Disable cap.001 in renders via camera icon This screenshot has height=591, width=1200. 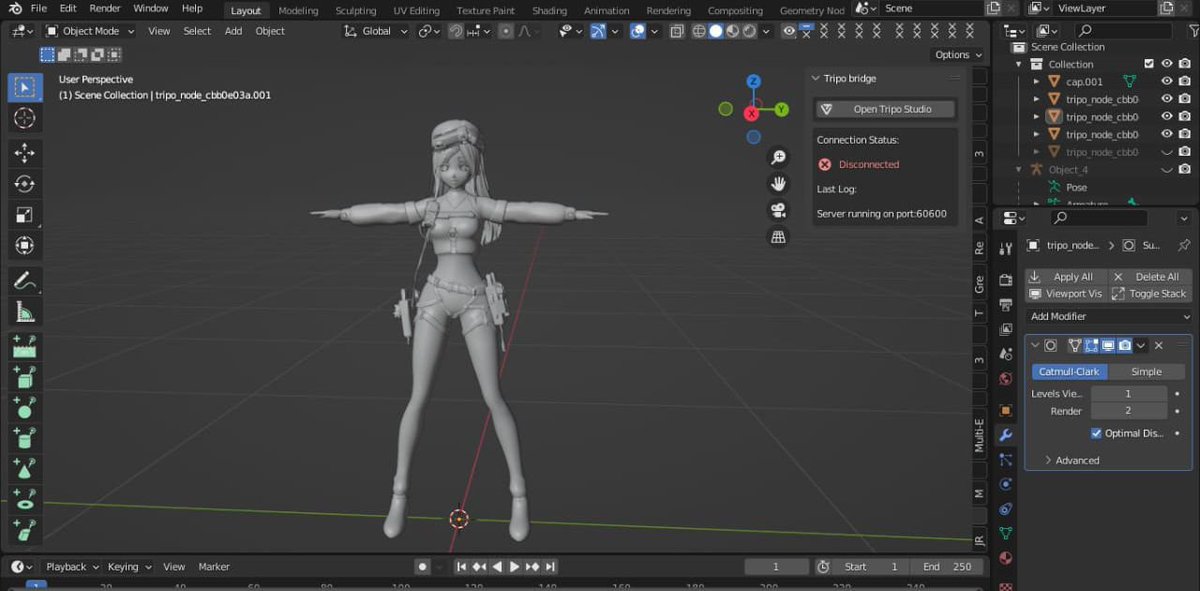1184,82
